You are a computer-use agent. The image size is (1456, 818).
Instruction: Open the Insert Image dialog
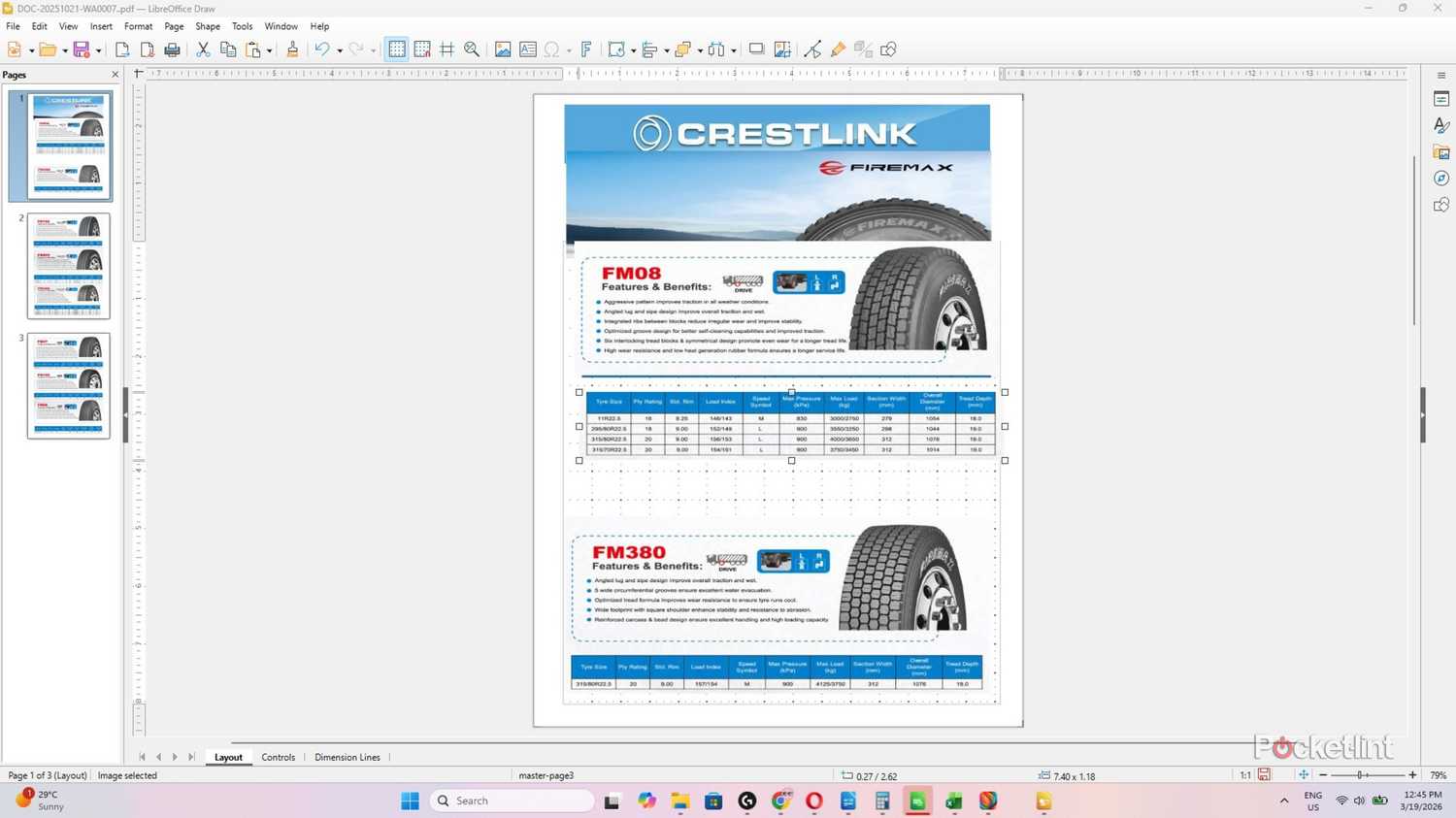[x=502, y=49]
